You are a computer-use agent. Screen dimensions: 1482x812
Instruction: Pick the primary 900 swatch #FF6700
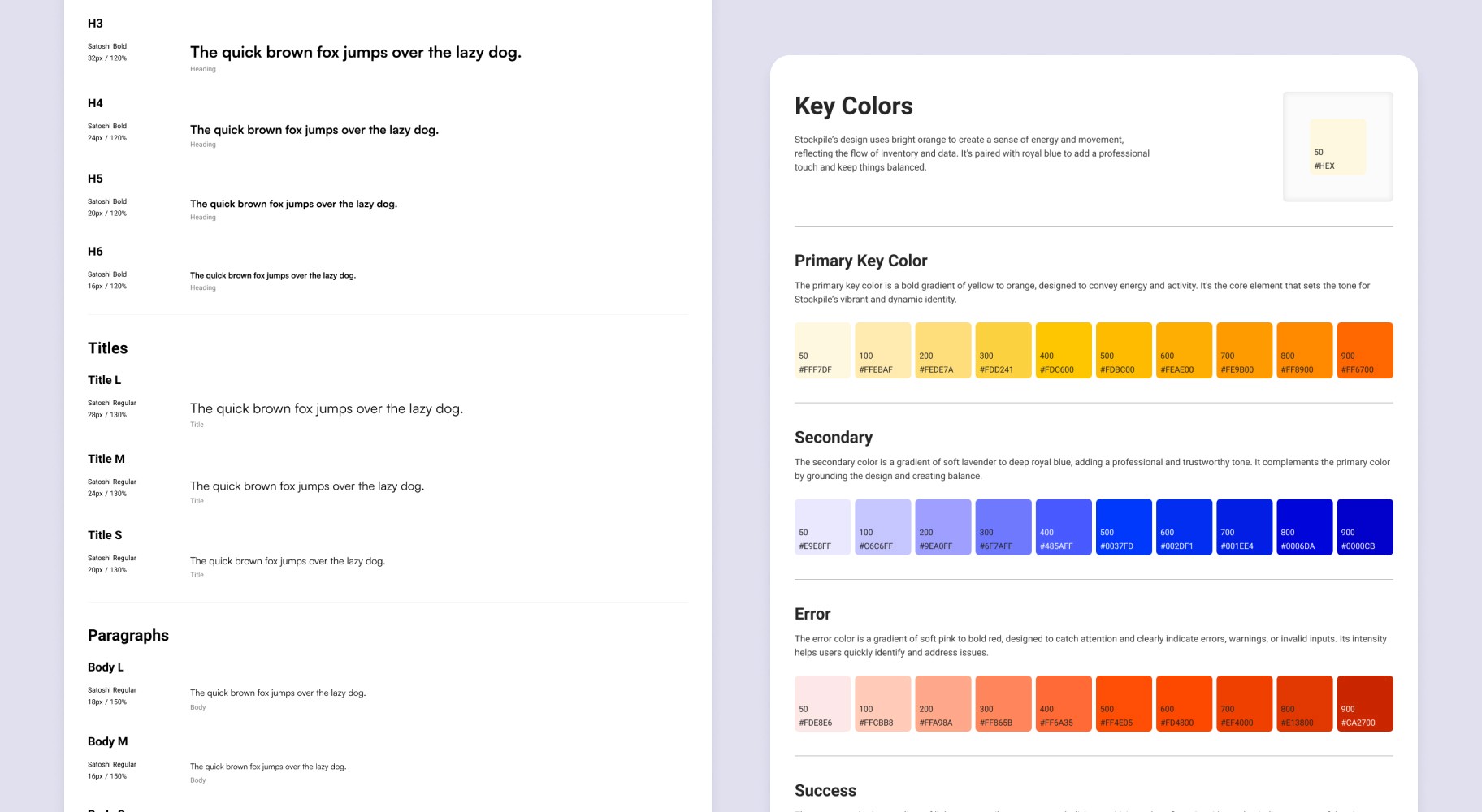coord(1365,350)
